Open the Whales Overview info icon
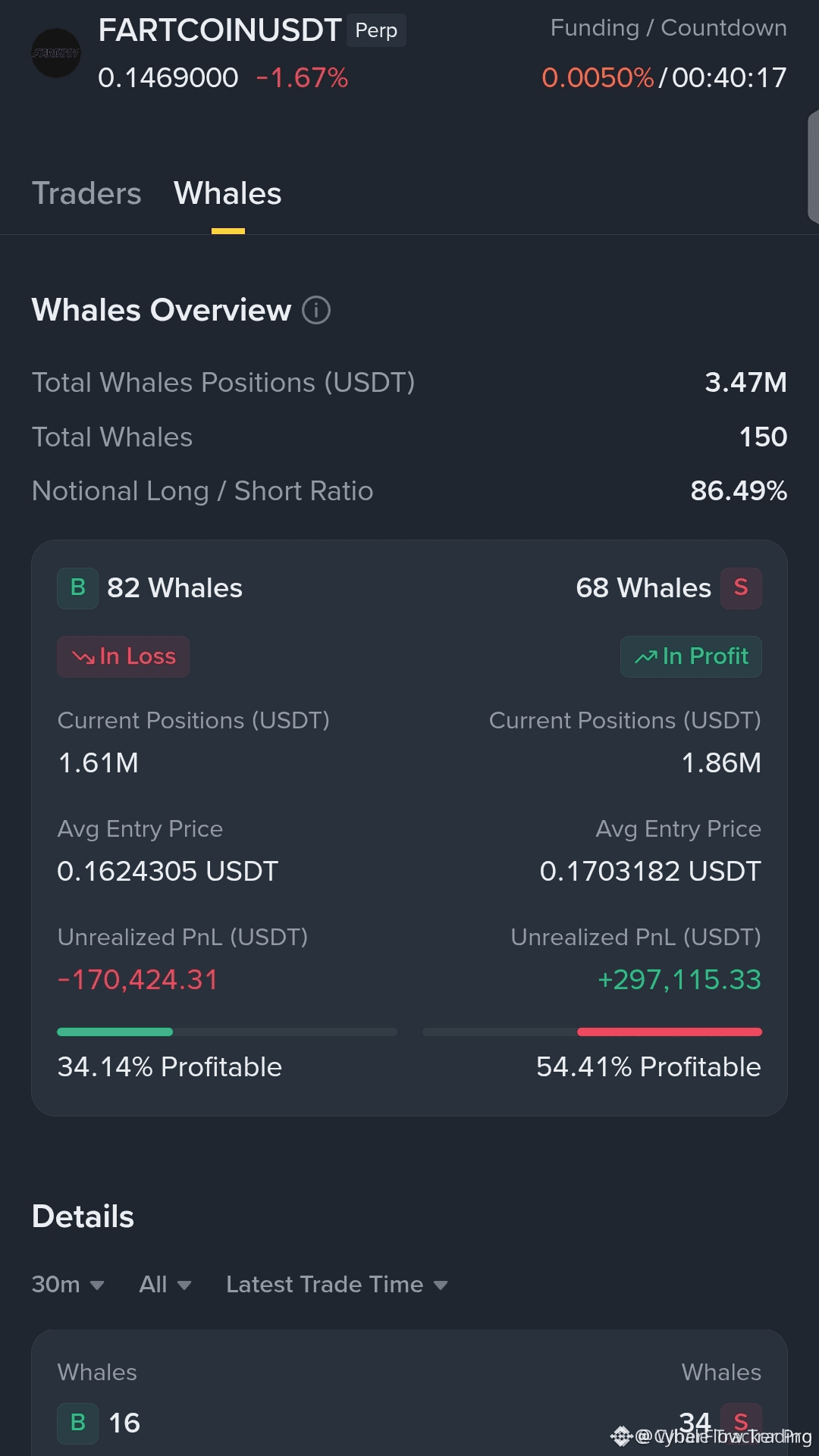Image resolution: width=819 pixels, height=1456 pixels. pos(316,310)
